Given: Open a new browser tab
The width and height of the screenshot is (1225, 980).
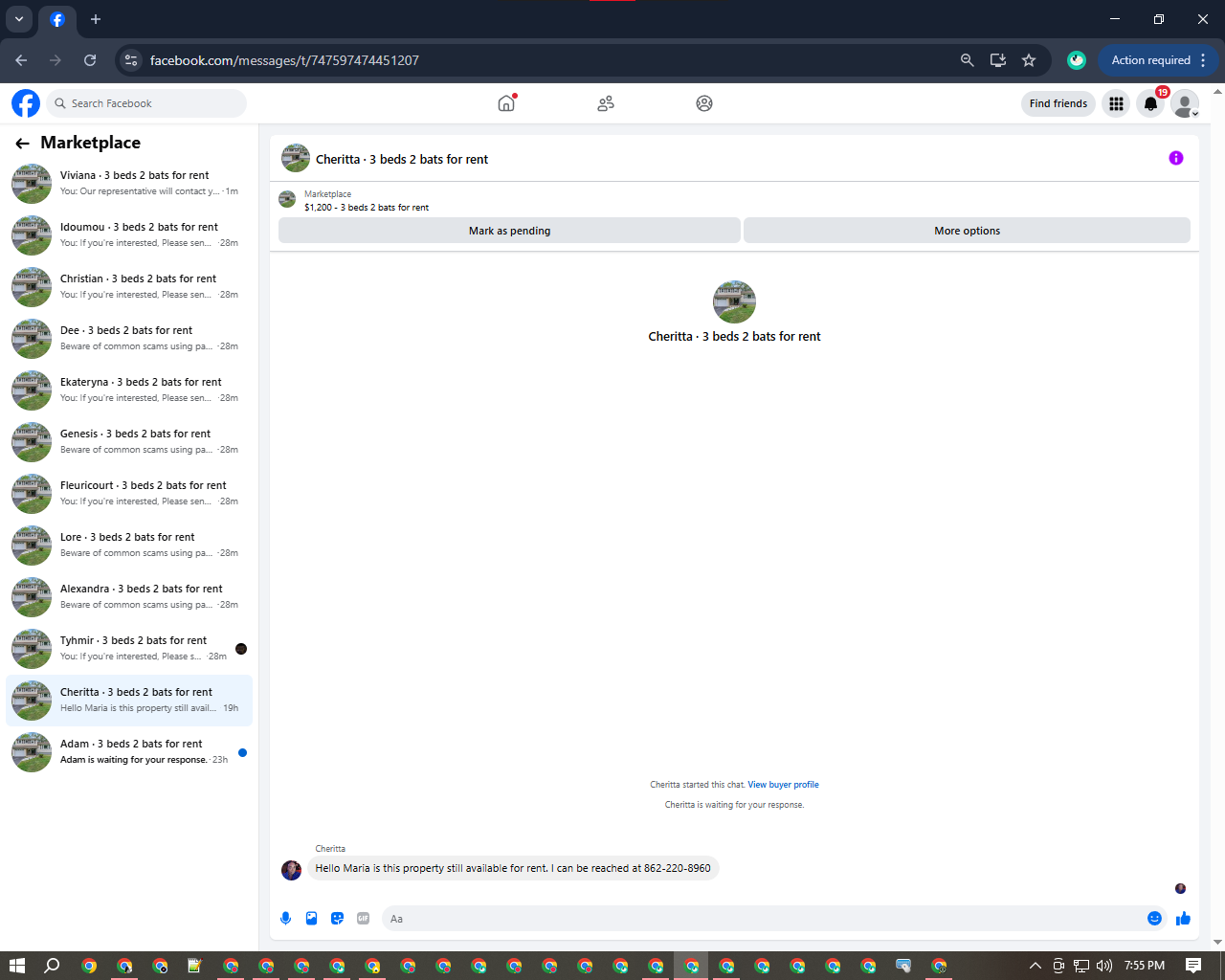Looking at the screenshot, I should pyautogui.click(x=96, y=19).
